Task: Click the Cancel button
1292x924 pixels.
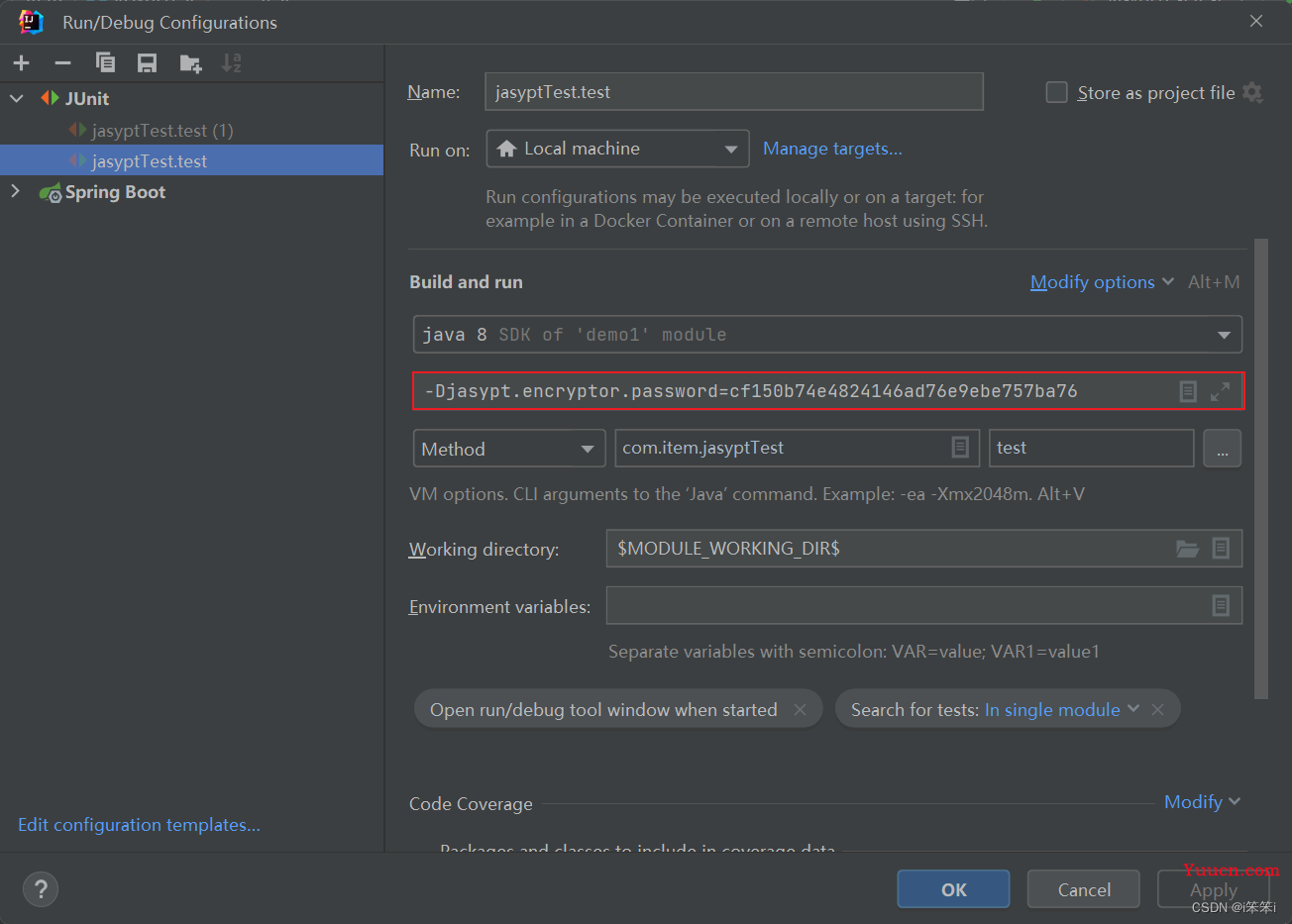Action: [1084, 889]
